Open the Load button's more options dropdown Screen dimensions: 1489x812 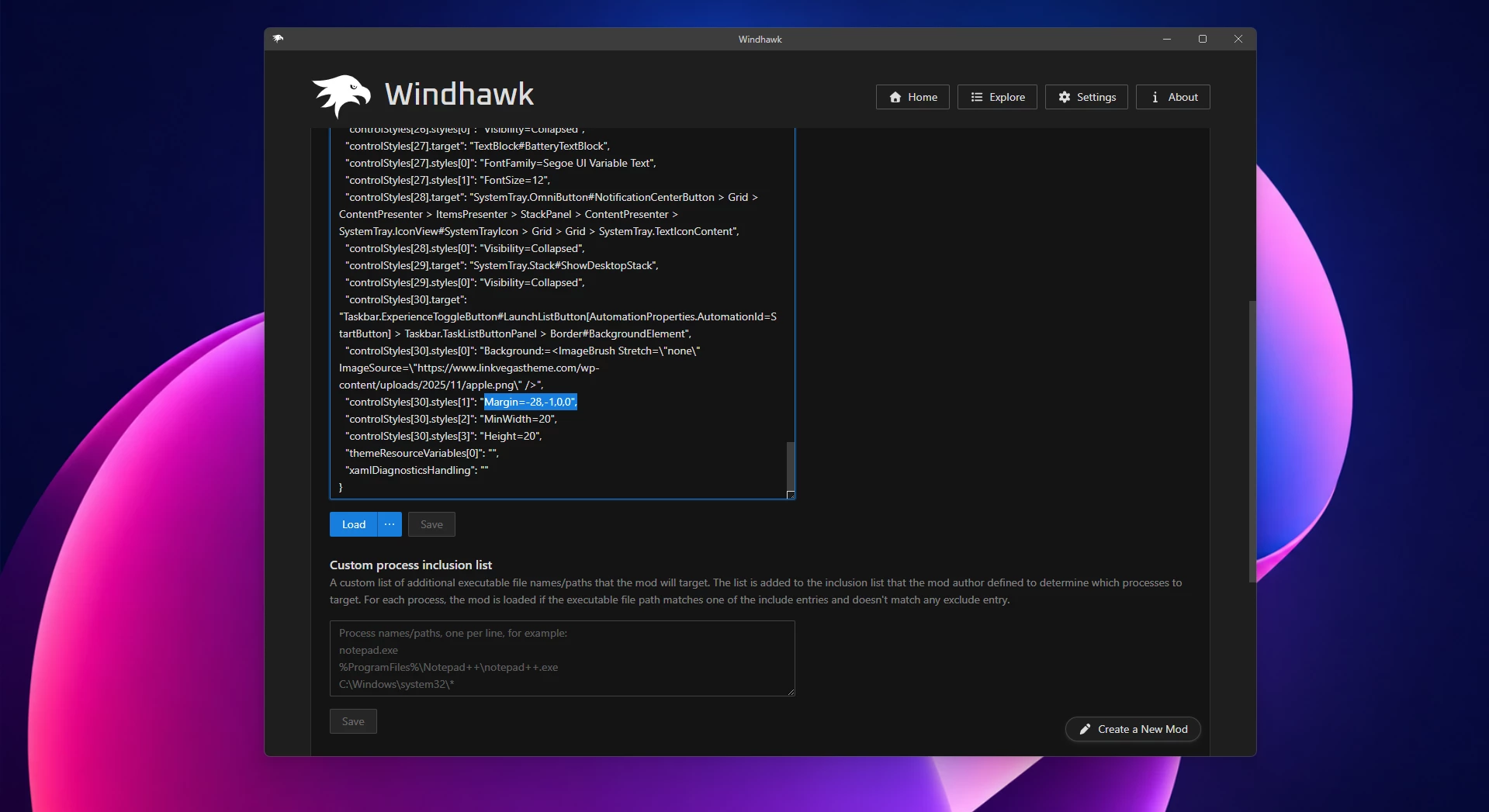[x=390, y=524]
